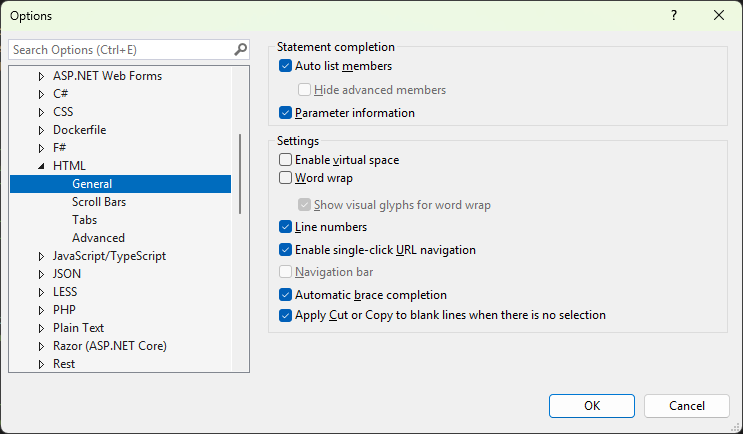
Task: Uncheck Enable single-click URL navigation
Action: coord(286,250)
